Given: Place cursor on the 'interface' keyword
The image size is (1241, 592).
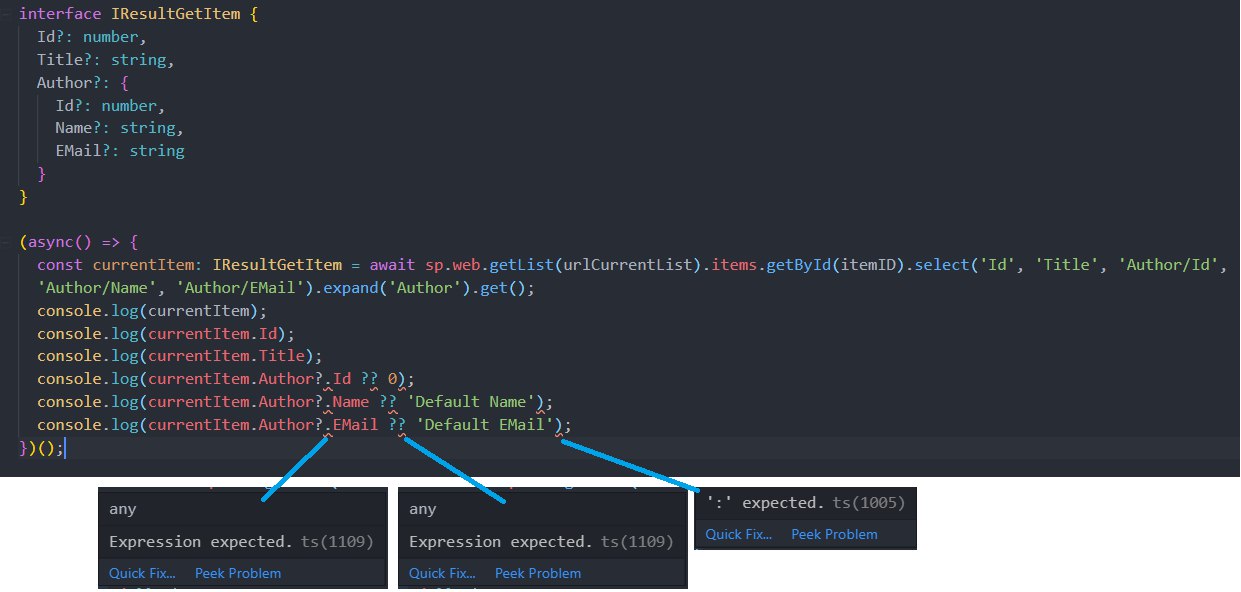Looking at the screenshot, I should [60, 15].
